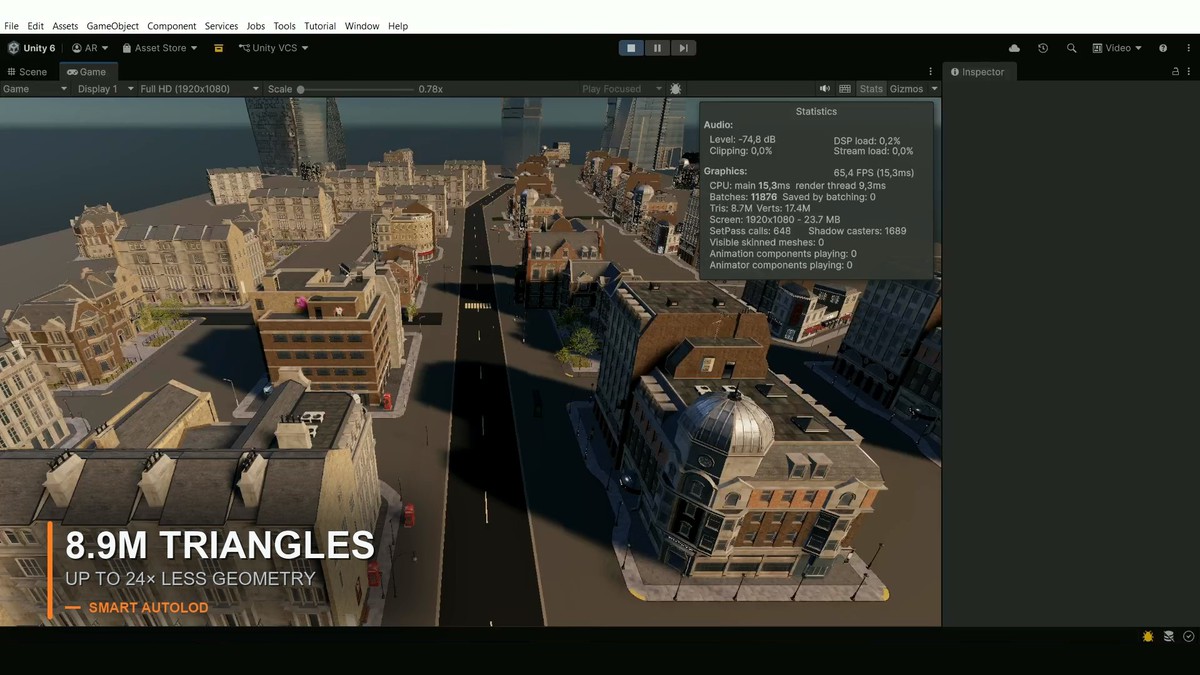
Task: Open the undo history icon
Action: pos(1043,48)
